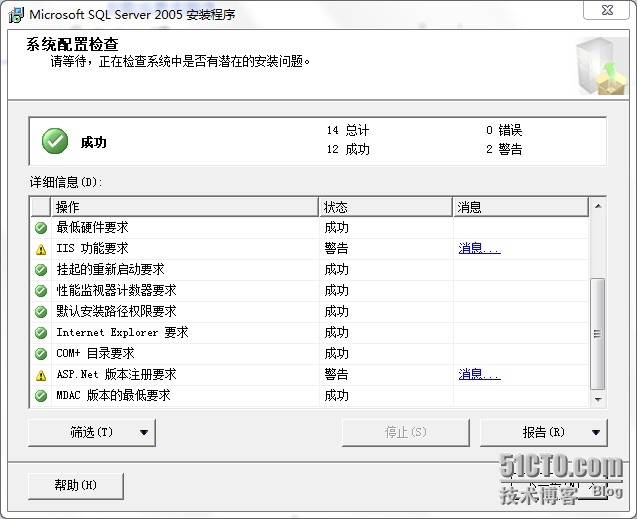
Task: Click the disabled 停止(S) button
Action: point(405,432)
